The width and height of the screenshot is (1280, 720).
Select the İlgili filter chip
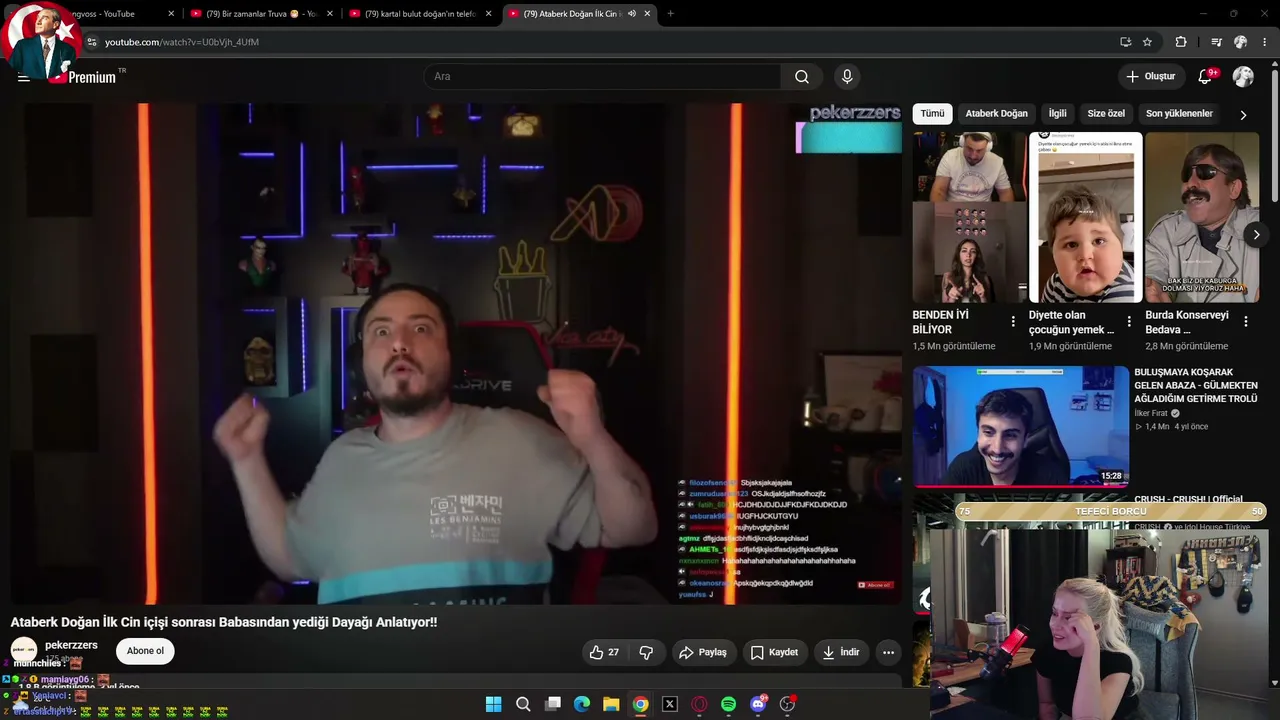point(1057,114)
